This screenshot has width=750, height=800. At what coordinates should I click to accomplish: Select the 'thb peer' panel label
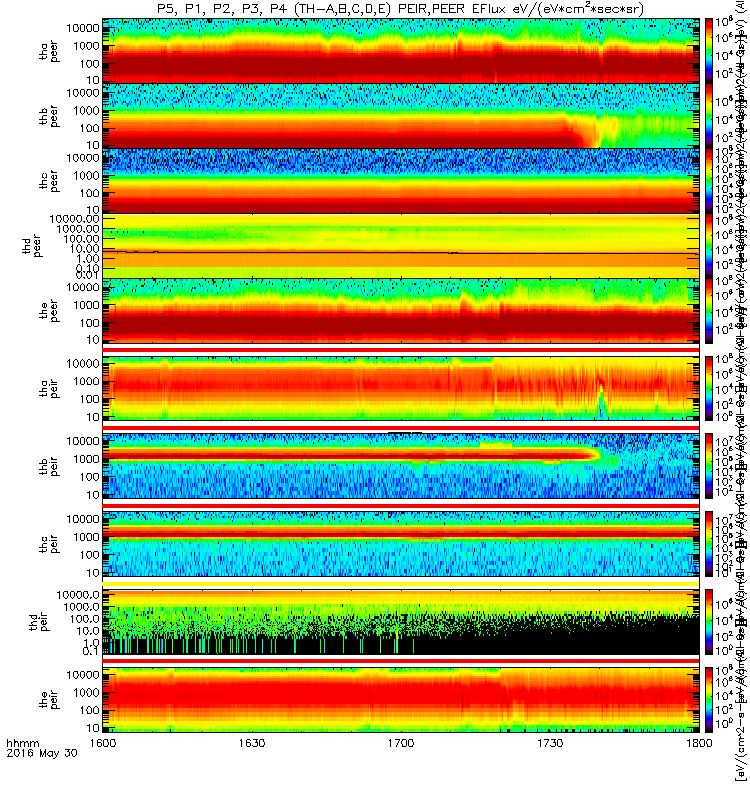tap(49, 116)
